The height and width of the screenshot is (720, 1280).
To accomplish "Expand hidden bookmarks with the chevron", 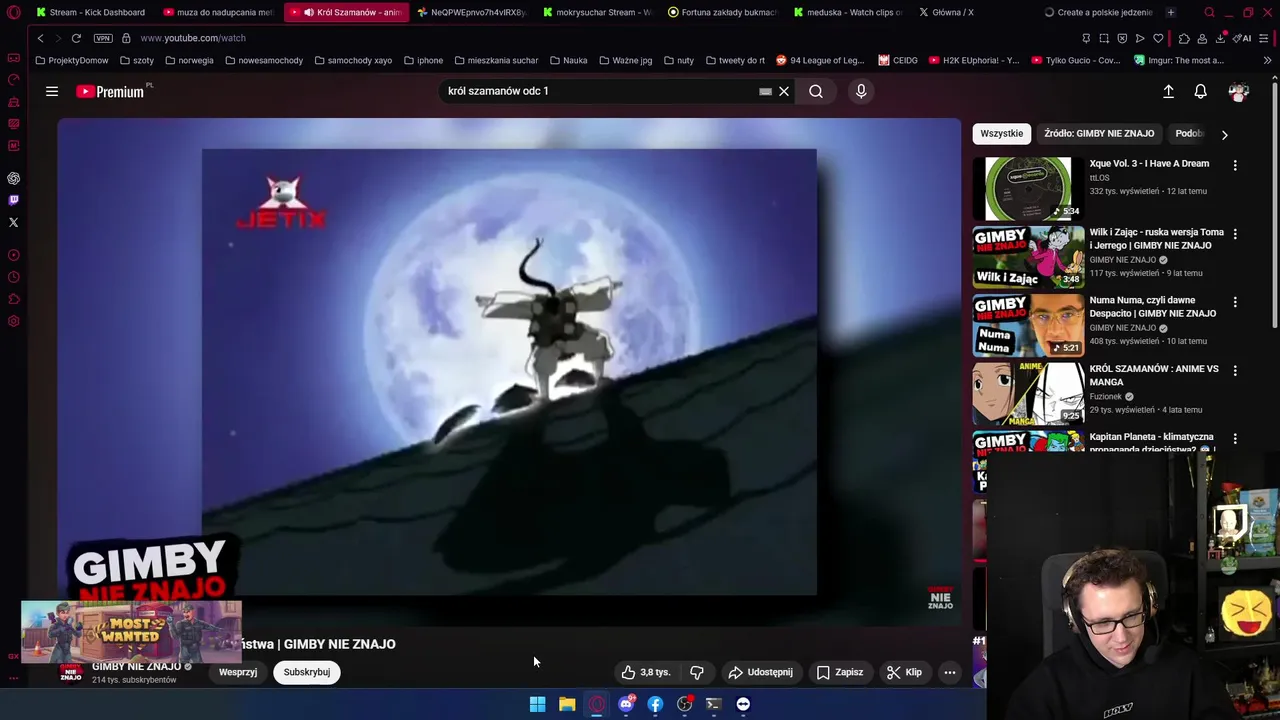I will [x=1267, y=60].
